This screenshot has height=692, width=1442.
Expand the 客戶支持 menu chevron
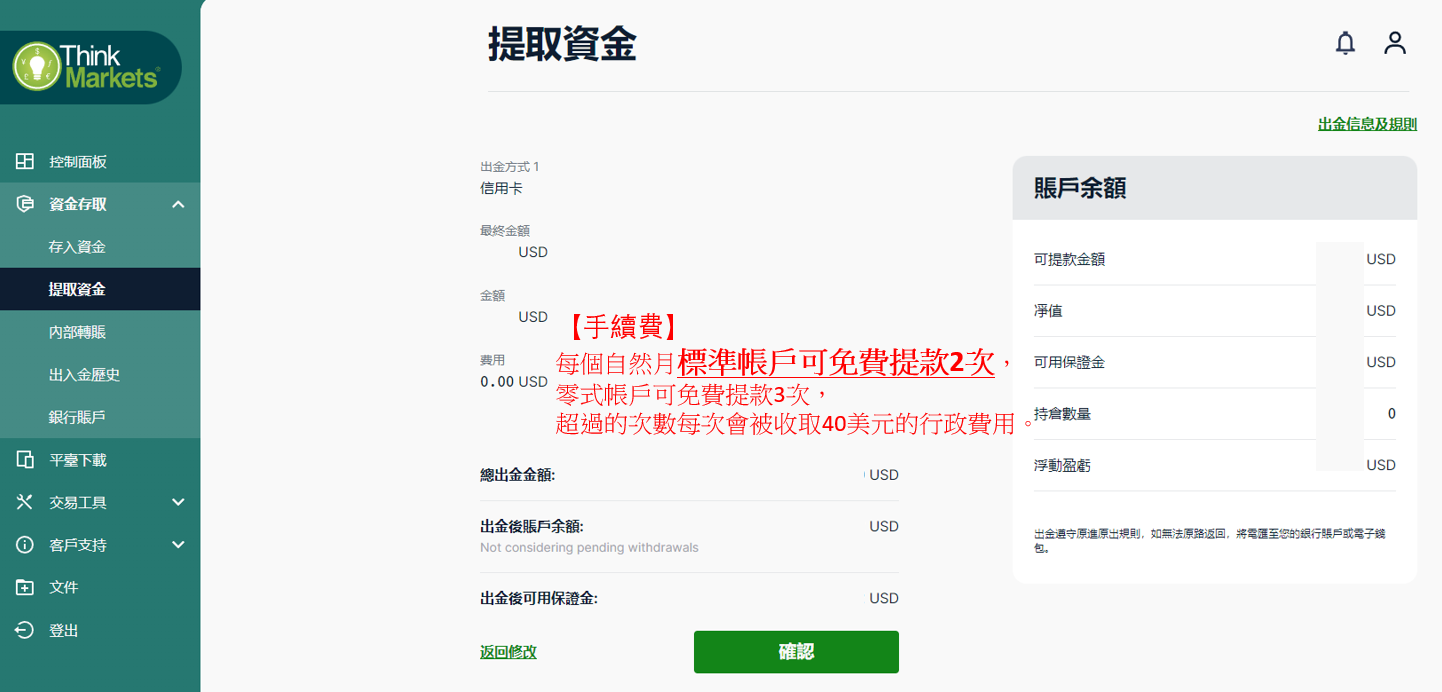[x=178, y=545]
